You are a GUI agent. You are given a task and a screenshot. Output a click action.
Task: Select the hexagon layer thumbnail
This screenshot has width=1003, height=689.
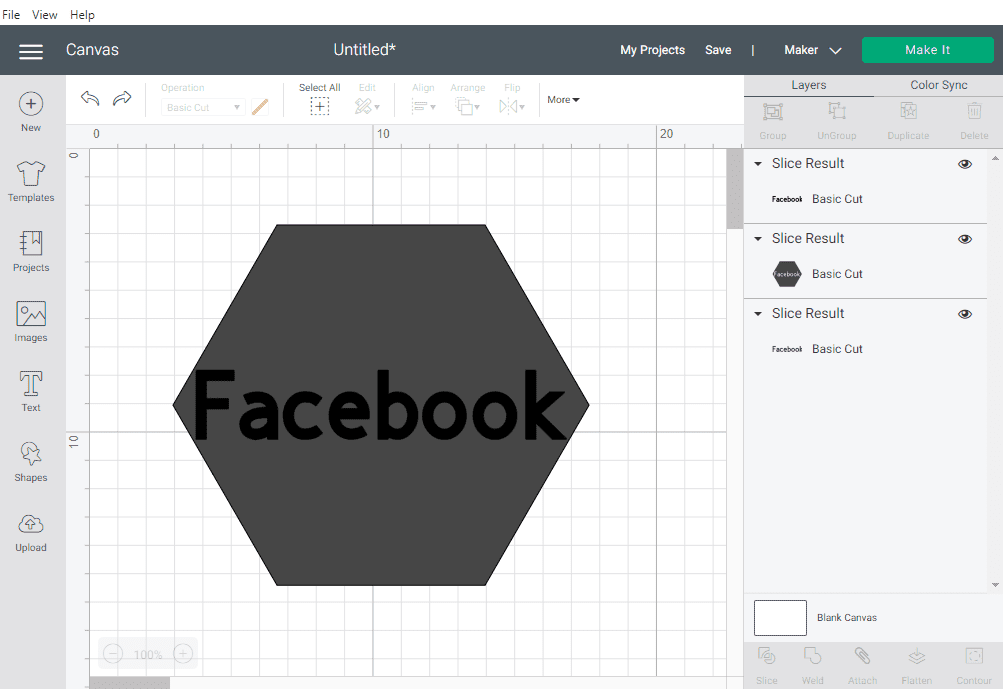pyautogui.click(x=787, y=274)
